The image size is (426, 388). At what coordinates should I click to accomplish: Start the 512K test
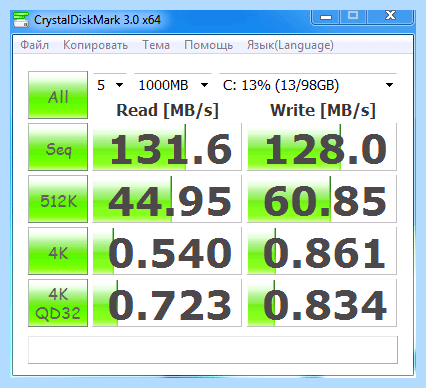coord(58,199)
